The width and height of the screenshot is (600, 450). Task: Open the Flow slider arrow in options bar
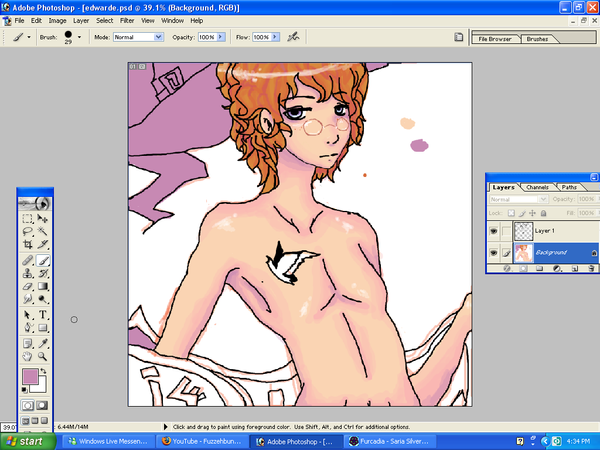(x=275, y=37)
